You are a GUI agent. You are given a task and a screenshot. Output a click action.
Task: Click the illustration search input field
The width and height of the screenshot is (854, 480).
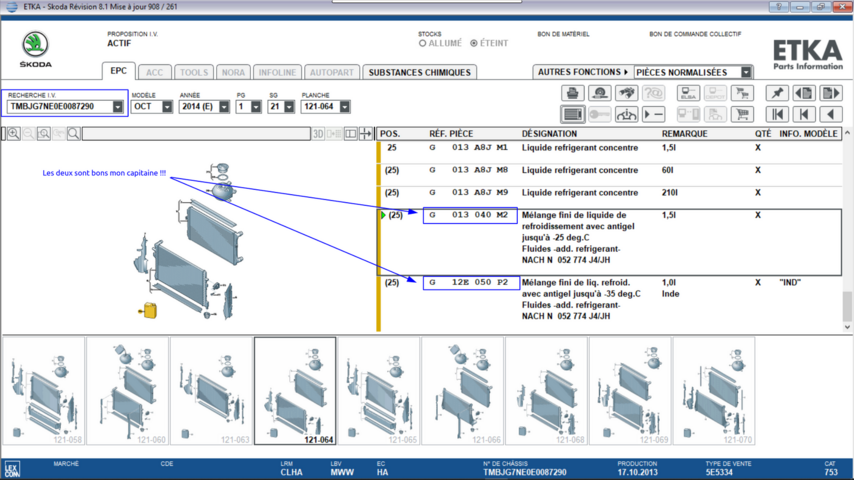click(196, 133)
